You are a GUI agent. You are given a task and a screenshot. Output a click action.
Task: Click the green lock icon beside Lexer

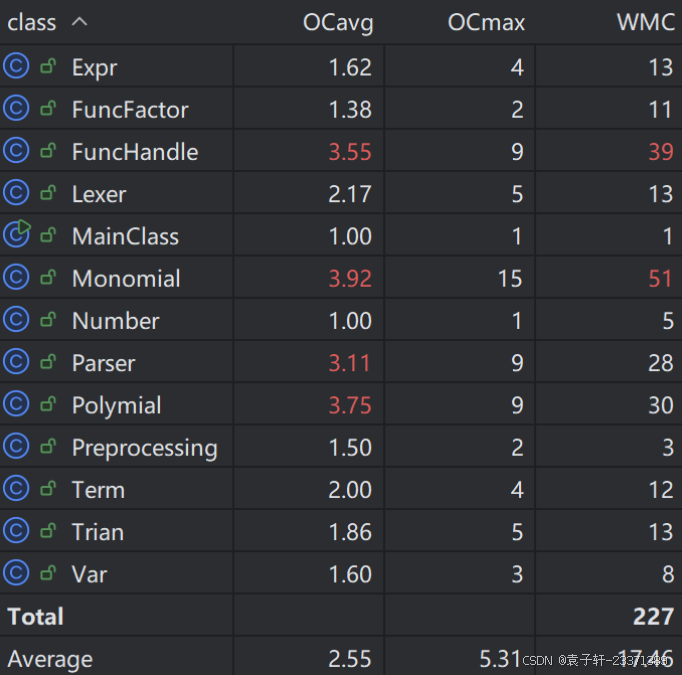[48, 192]
